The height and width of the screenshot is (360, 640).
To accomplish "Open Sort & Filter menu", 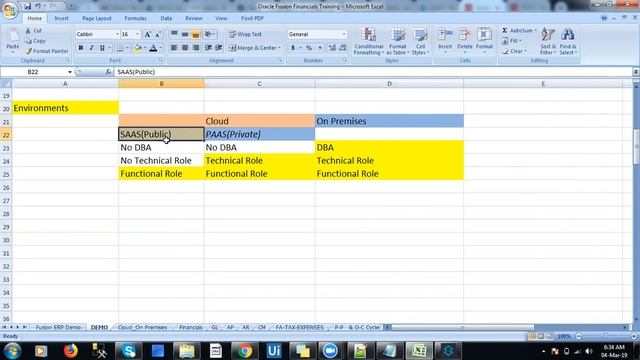I will pyautogui.click(x=548, y=41).
